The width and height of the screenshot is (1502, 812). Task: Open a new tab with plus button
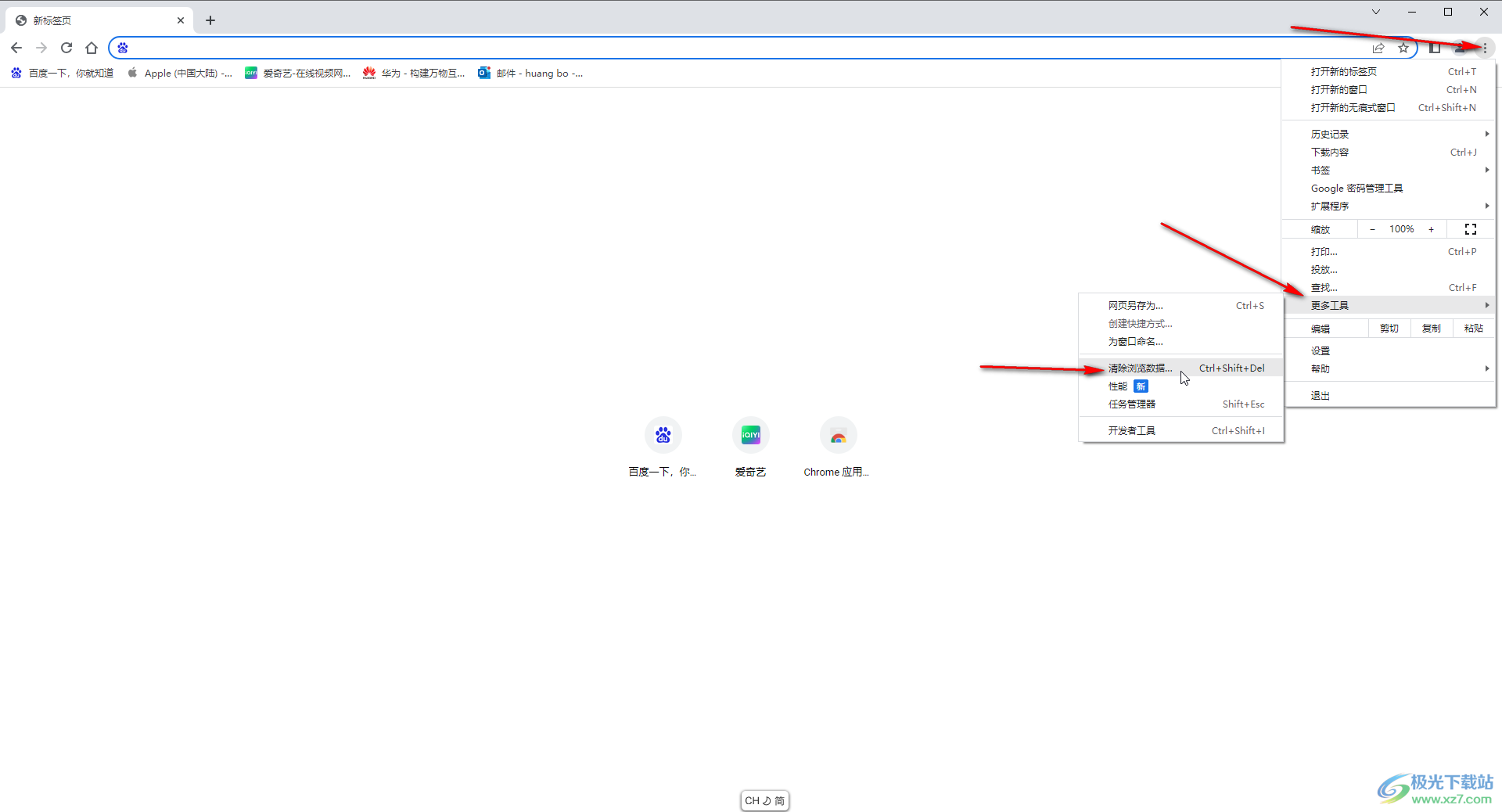[210, 20]
